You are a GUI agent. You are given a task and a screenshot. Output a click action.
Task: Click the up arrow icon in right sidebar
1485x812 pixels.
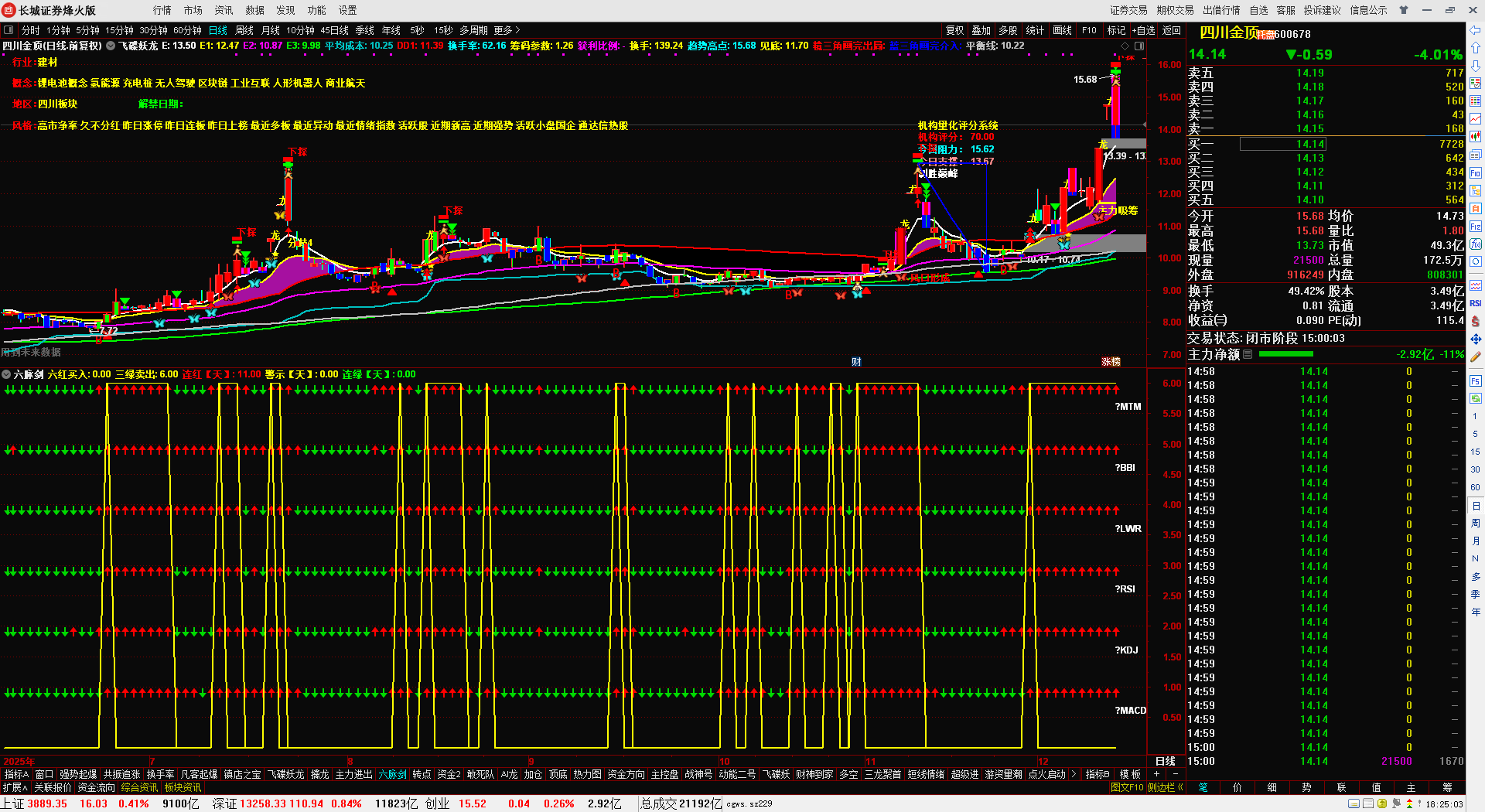(1476, 48)
